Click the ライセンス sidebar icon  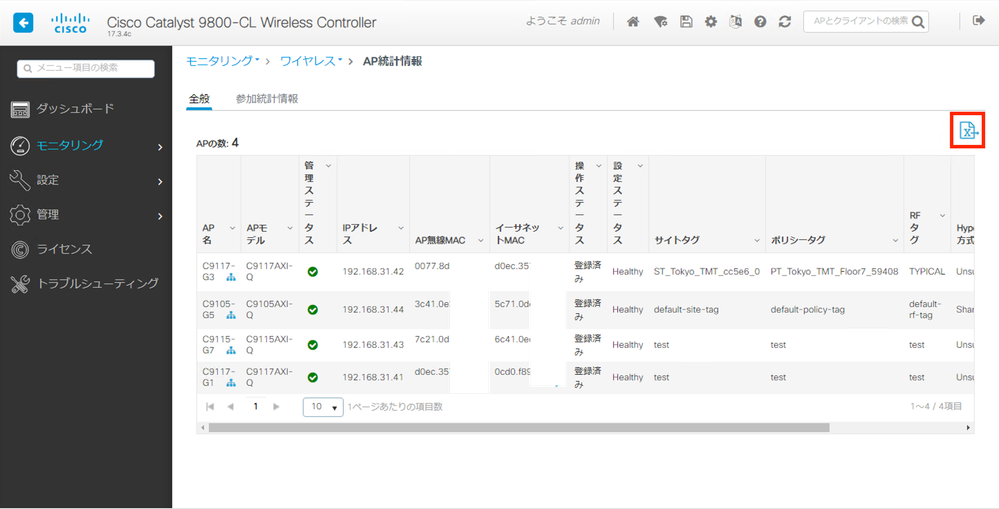pyautogui.click(x=20, y=250)
